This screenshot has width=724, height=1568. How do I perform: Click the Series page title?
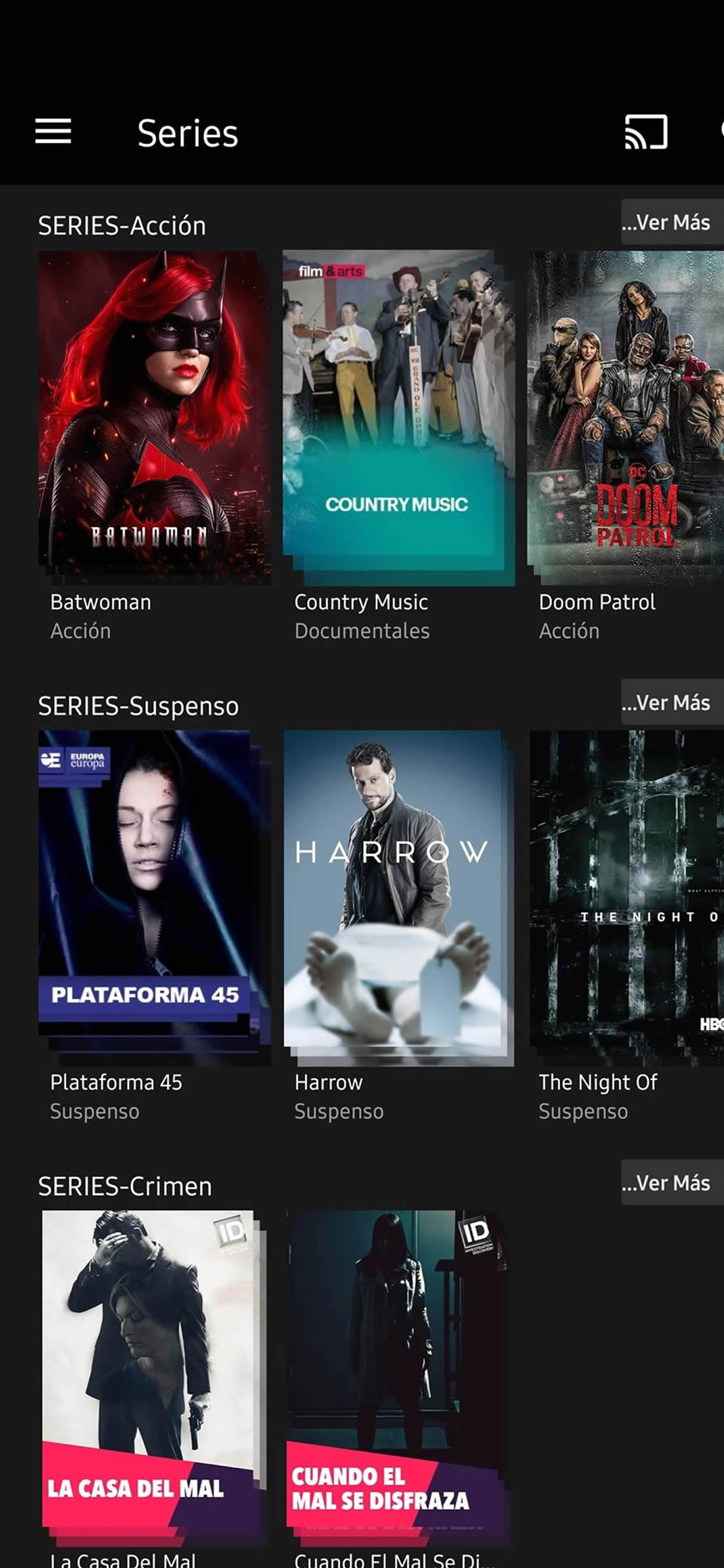[x=187, y=134]
